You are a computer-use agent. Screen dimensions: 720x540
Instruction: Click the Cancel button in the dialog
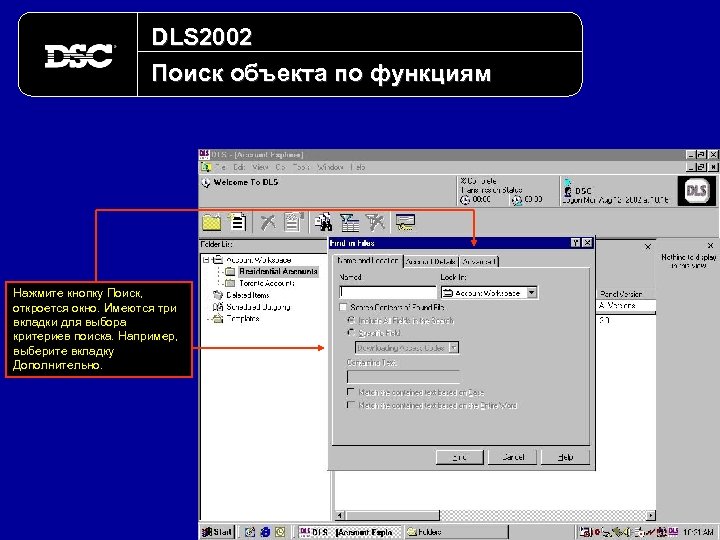513,457
